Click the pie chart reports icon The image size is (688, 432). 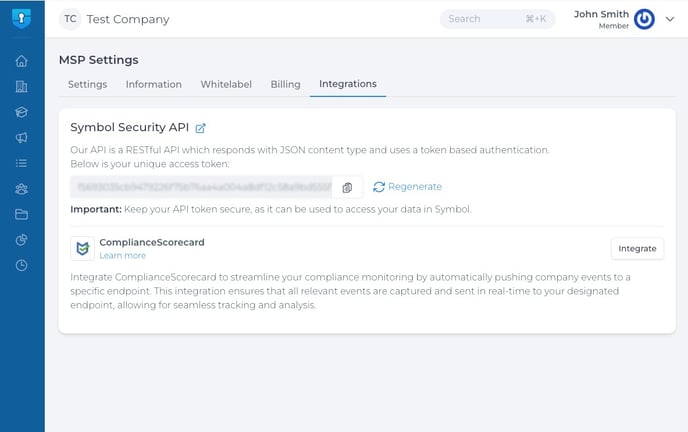coord(21,240)
